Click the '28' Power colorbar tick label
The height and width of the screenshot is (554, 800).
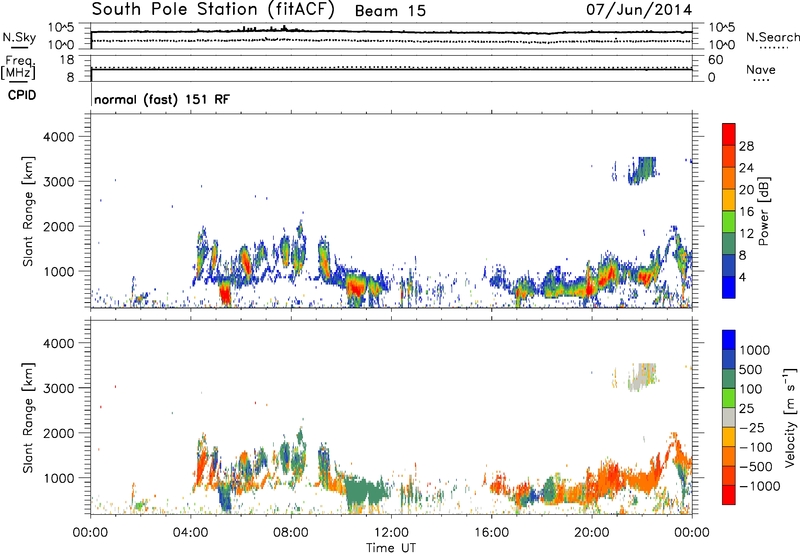coord(746,146)
